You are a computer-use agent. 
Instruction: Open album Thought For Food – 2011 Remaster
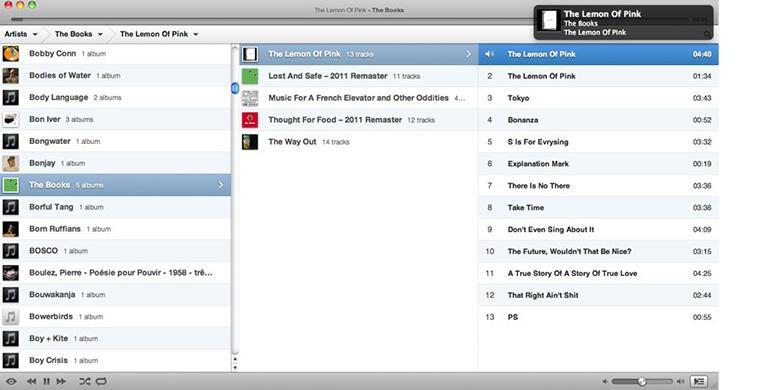click(x=359, y=120)
